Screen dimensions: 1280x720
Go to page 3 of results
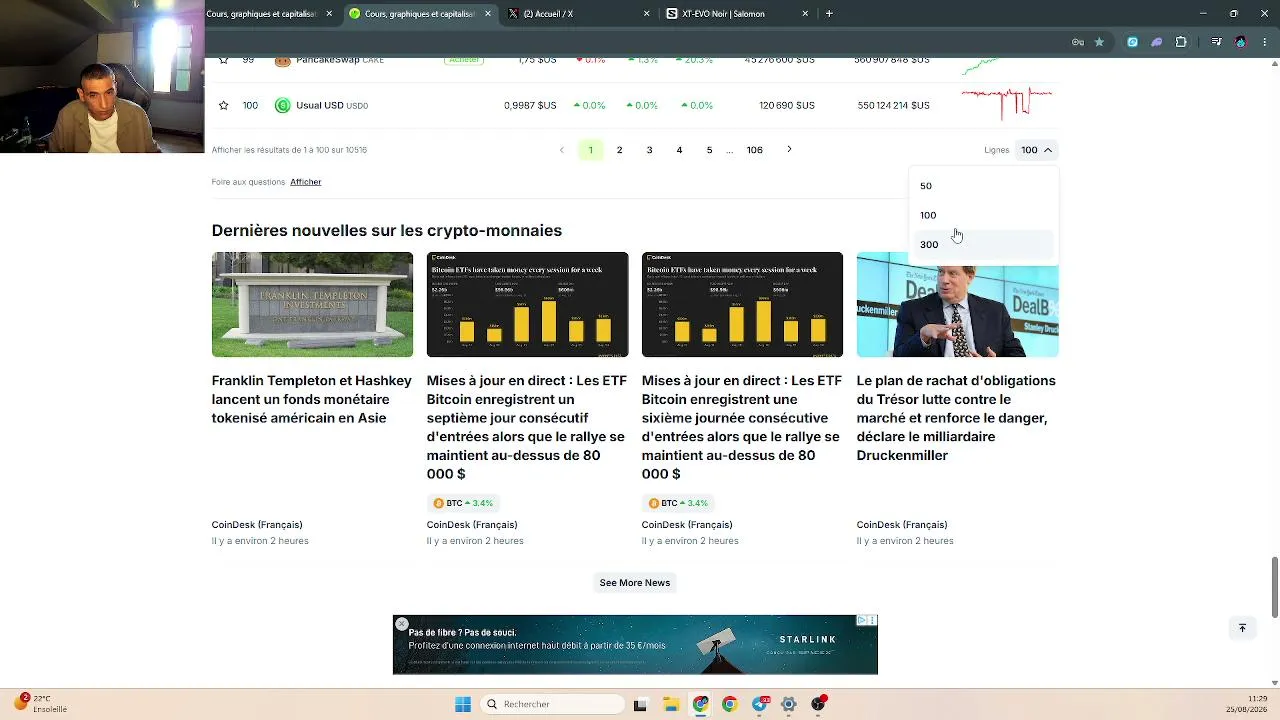pos(649,150)
